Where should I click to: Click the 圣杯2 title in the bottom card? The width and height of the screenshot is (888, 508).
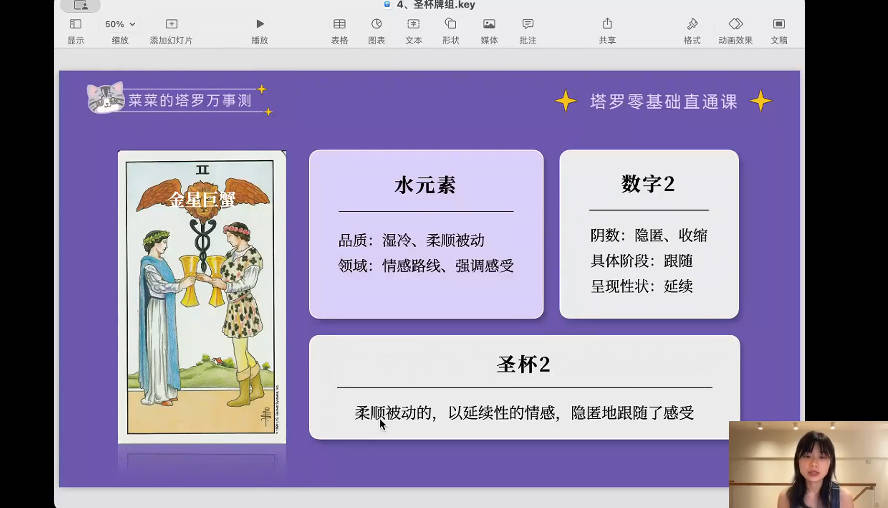[x=524, y=365]
